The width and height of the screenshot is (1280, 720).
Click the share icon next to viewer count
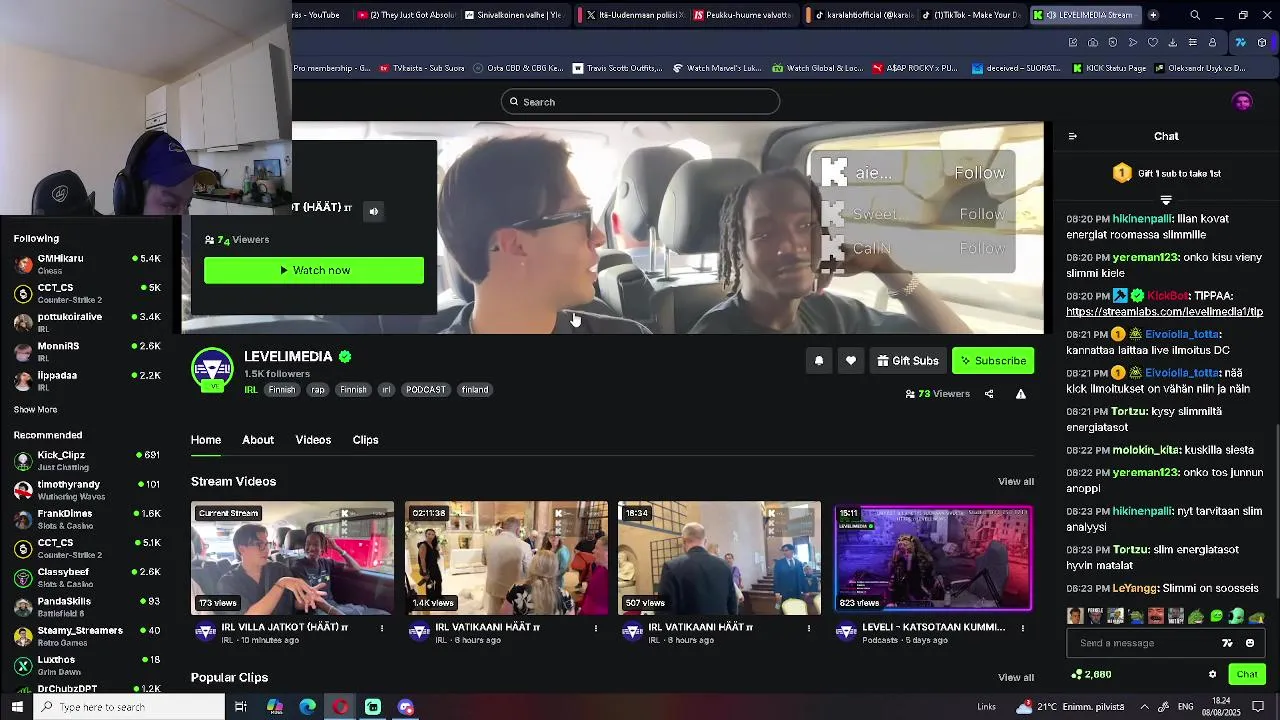click(989, 394)
